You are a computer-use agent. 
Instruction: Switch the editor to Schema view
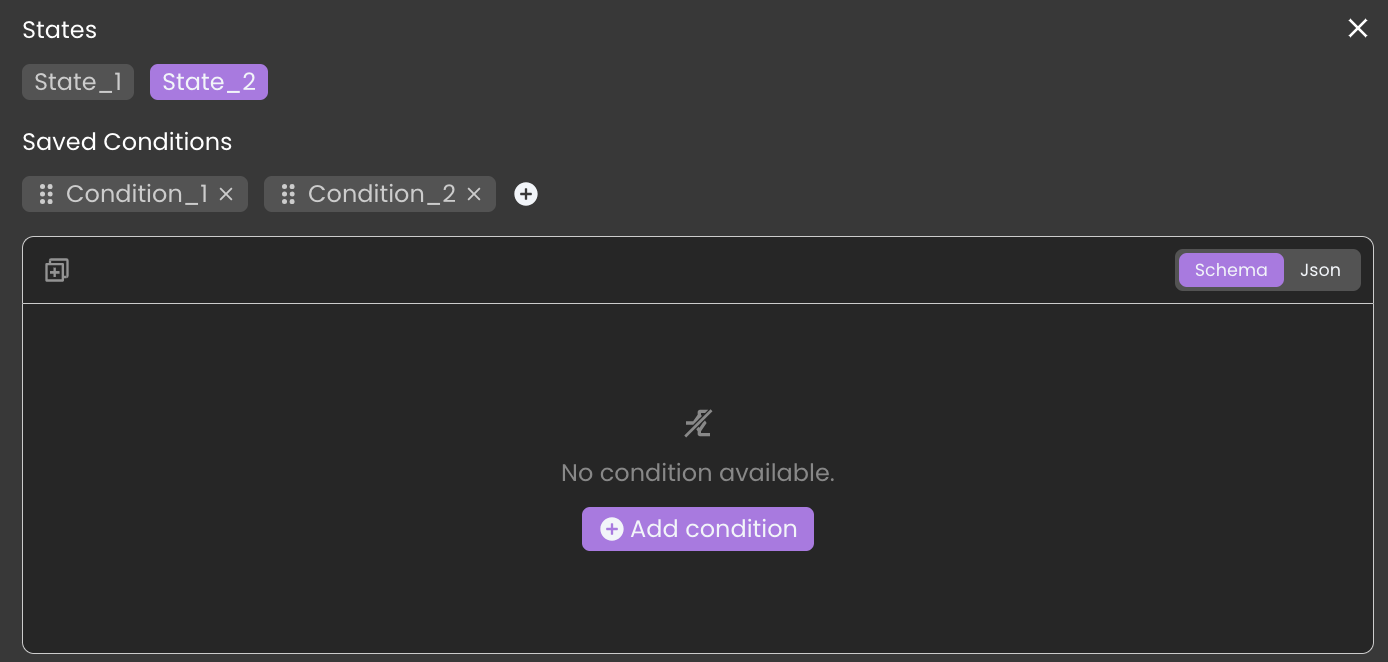click(x=1231, y=270)
